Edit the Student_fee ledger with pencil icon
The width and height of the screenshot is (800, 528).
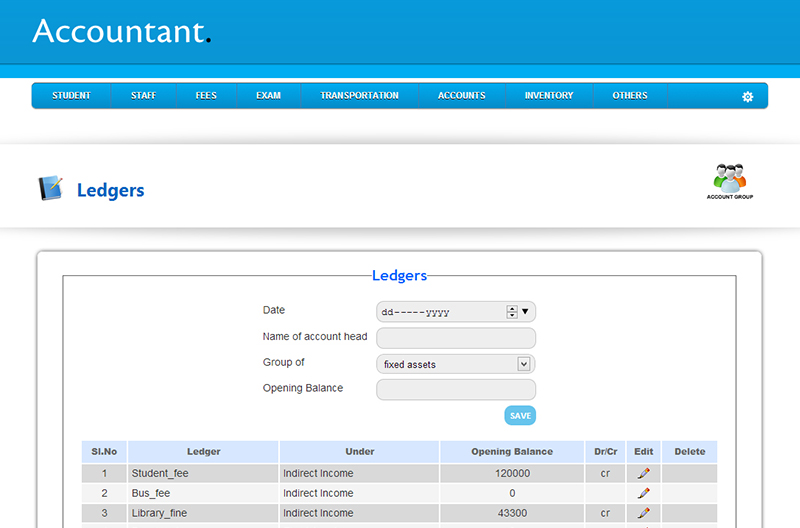644,473
